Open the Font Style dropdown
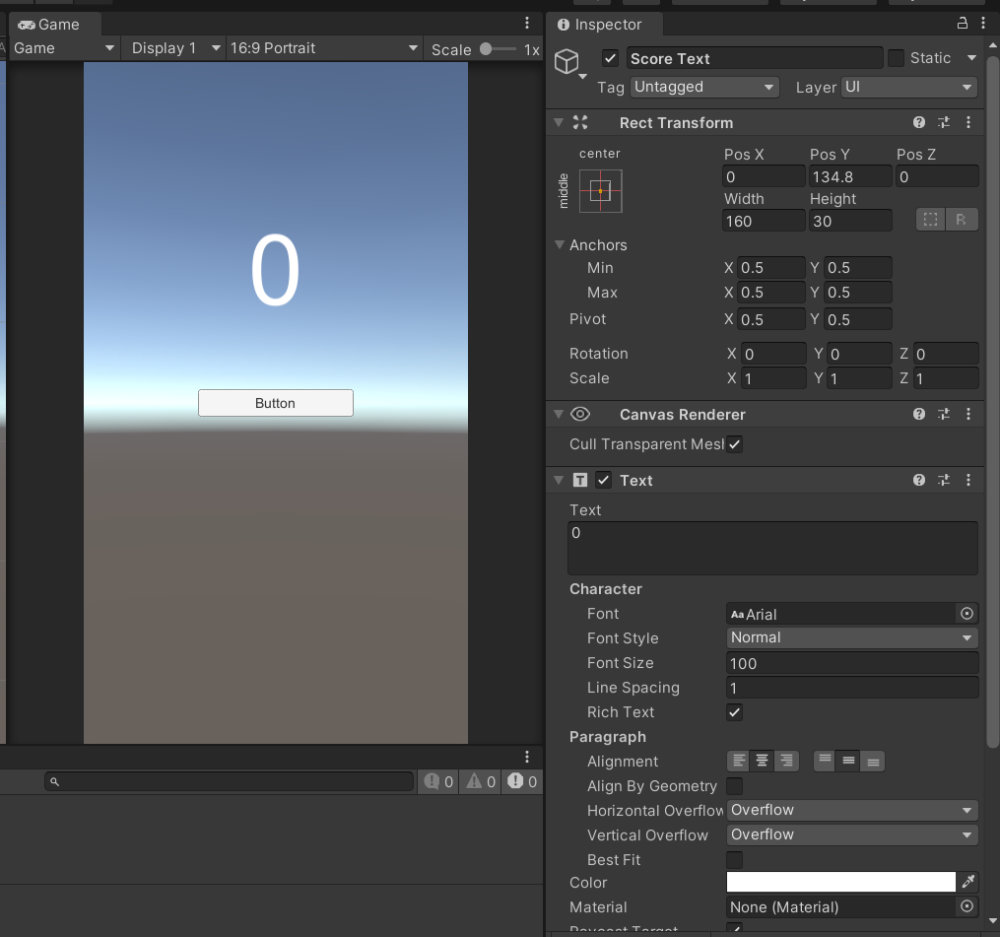Viewport: 1000px width, 937px height. pyautogui.click(x=852, y=638)
